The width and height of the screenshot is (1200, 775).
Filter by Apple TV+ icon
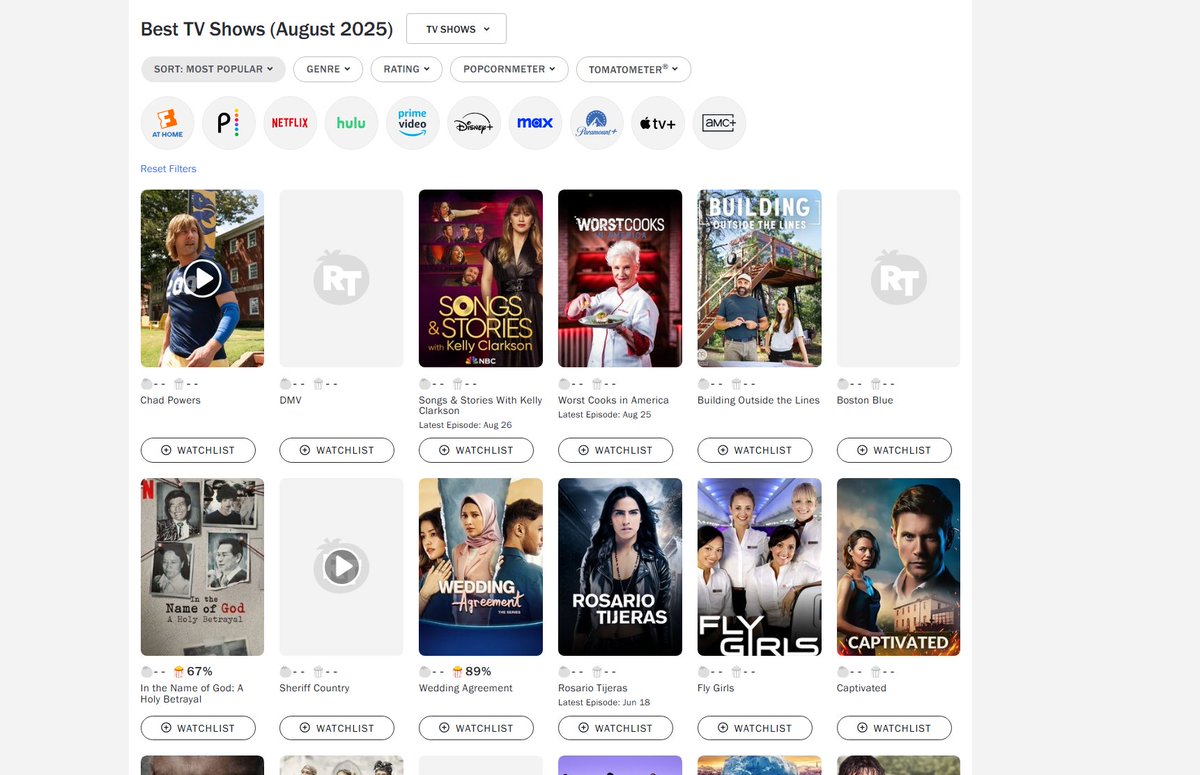coord(658,123)
